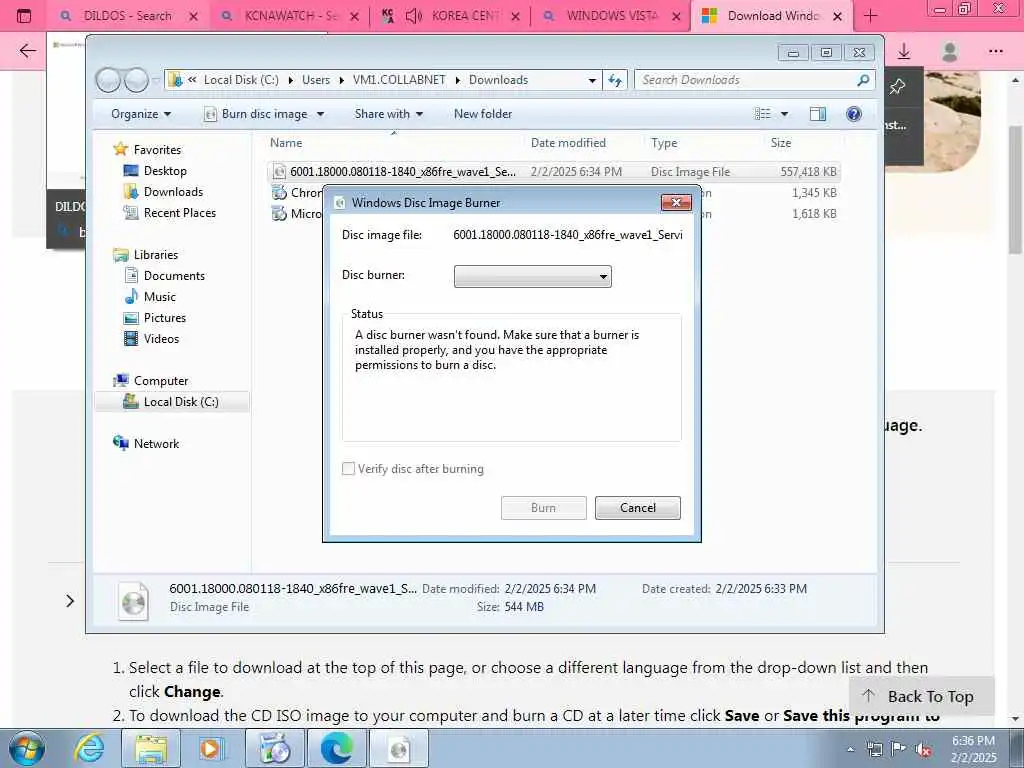This screenshot has height=768, width=1024.
Task: Expand the chevron on the web page
Action: click(70, 601)
